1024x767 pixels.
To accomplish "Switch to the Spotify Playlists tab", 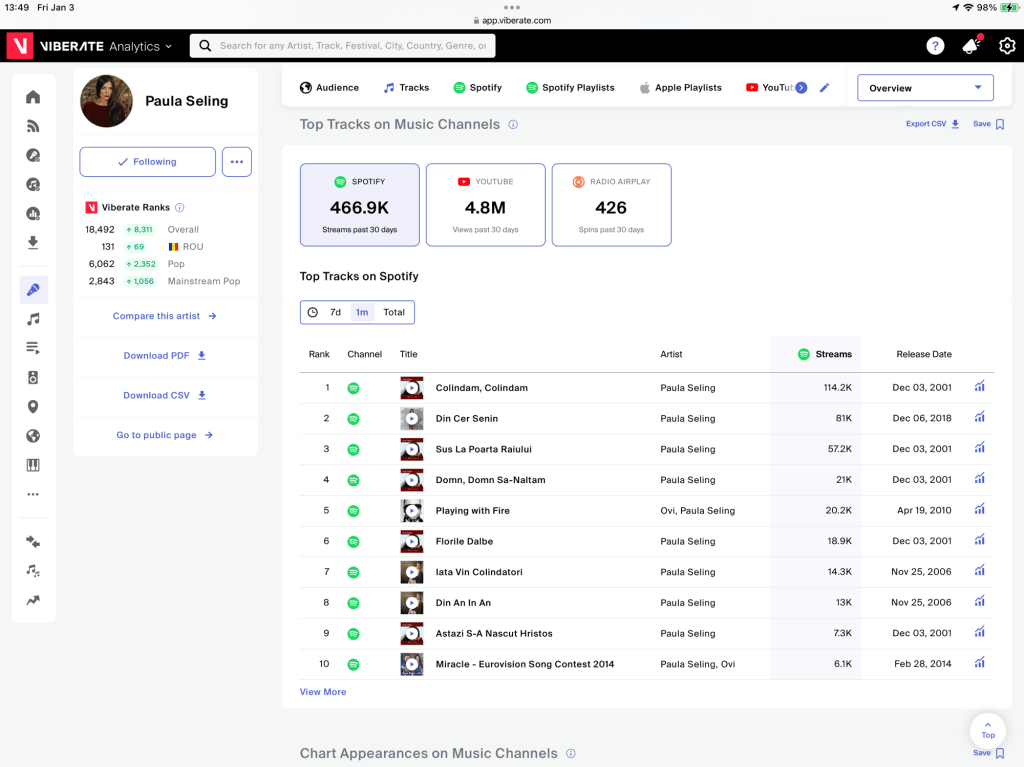I will click(570, 88).
